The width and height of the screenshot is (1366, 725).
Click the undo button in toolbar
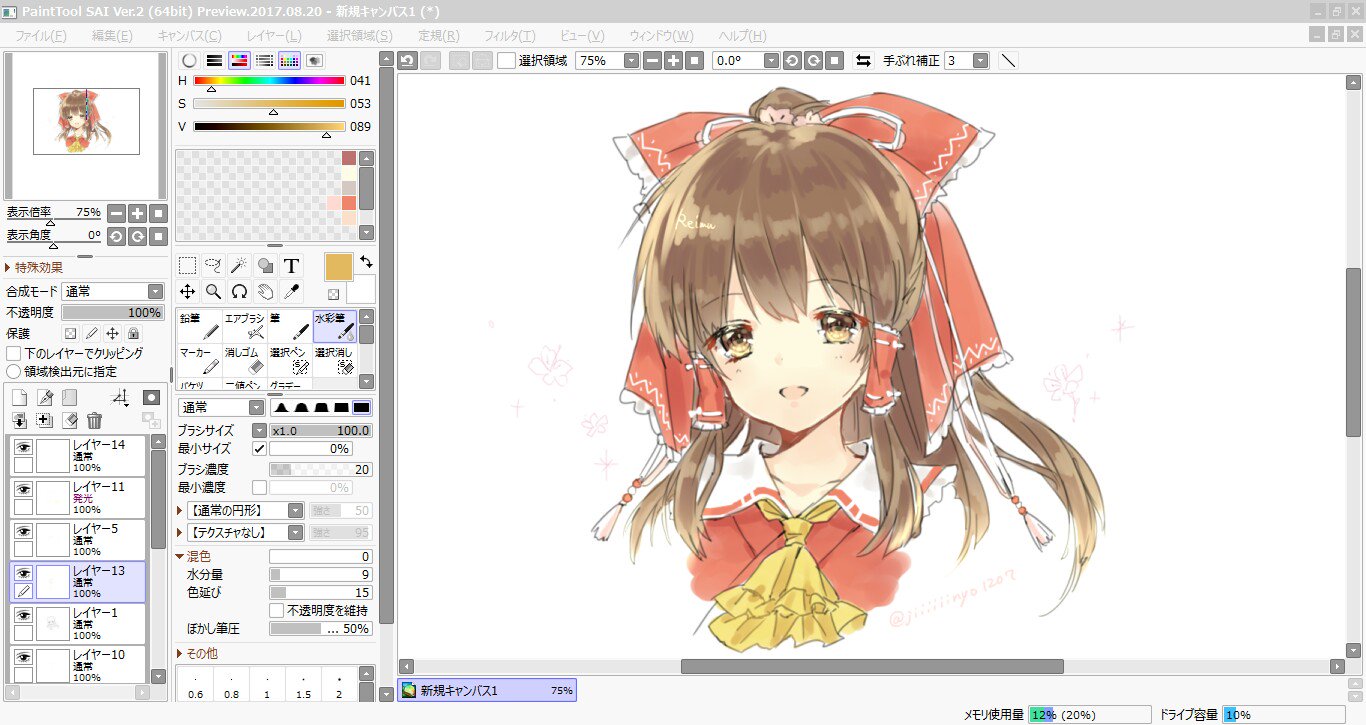pyautogui.click(x=407, y=60)
